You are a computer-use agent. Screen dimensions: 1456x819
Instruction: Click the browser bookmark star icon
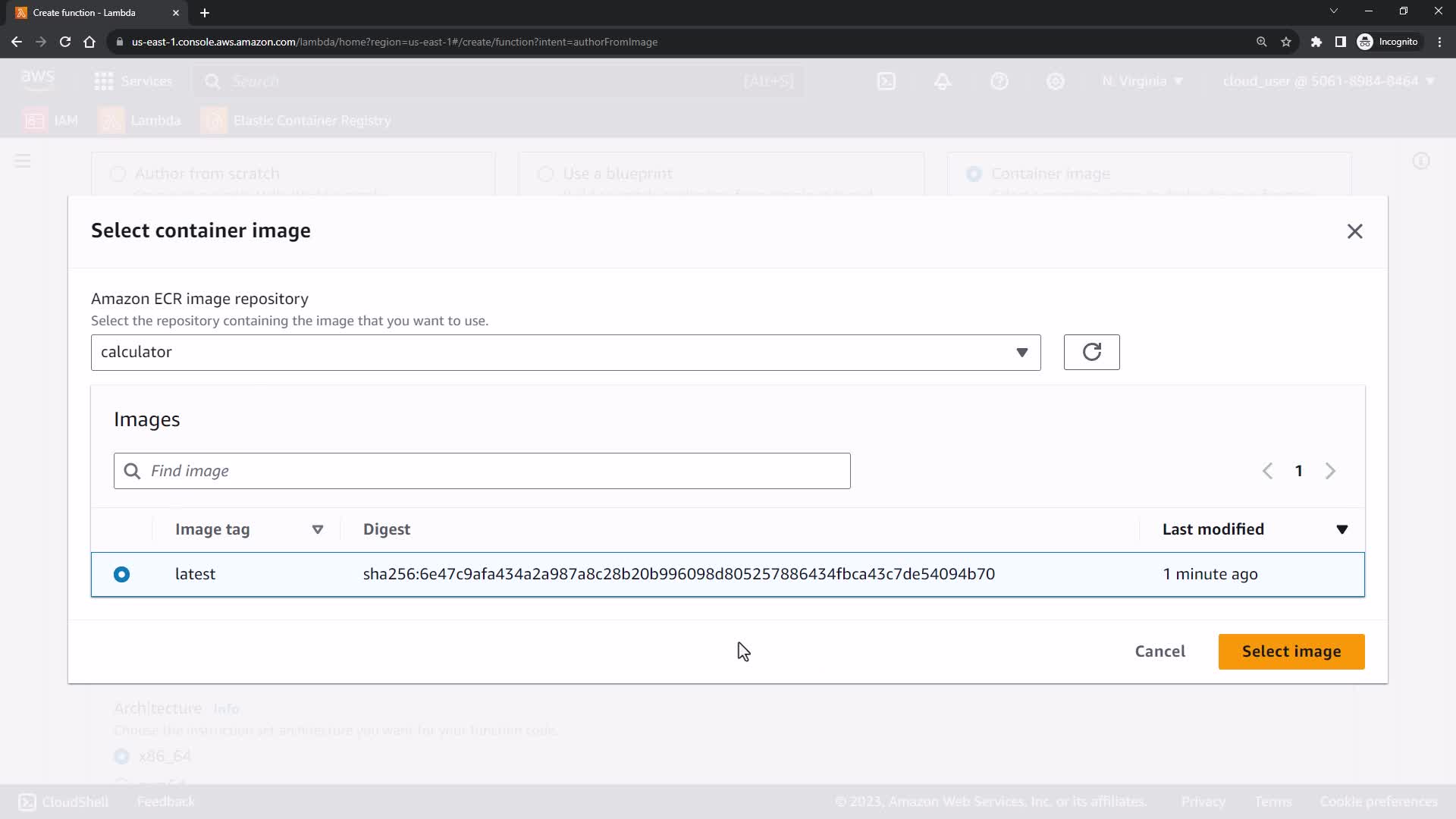coord(1286,42)
